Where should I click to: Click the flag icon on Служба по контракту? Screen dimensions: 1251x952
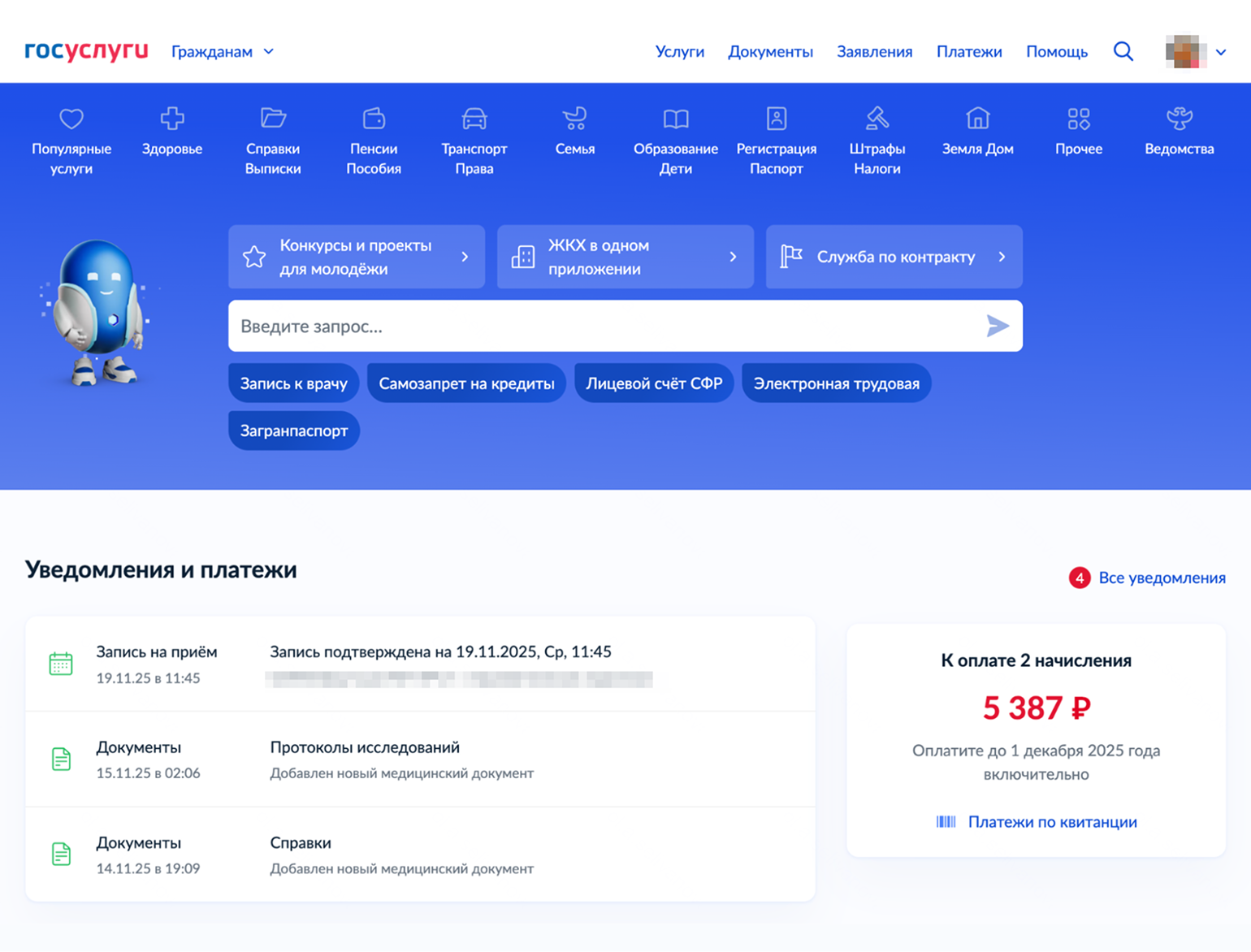tap(791, 257)
